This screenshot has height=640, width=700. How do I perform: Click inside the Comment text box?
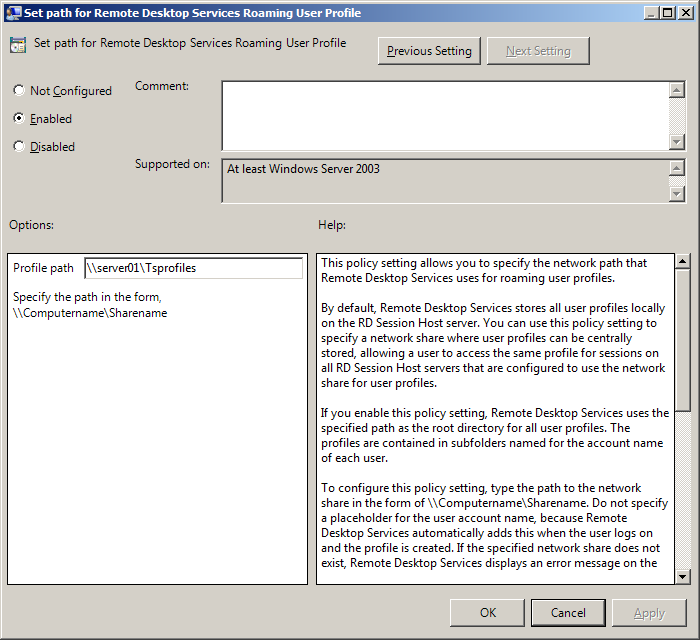(x=446, y=116)
